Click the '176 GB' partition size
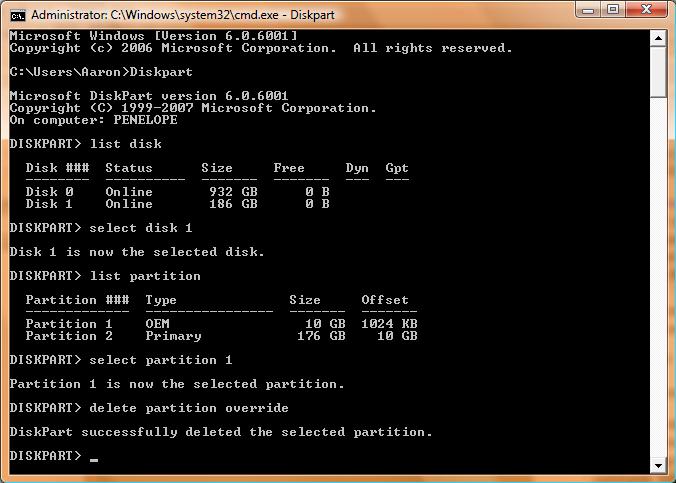This screenshot has height=483, width=676. pos(321,336)
